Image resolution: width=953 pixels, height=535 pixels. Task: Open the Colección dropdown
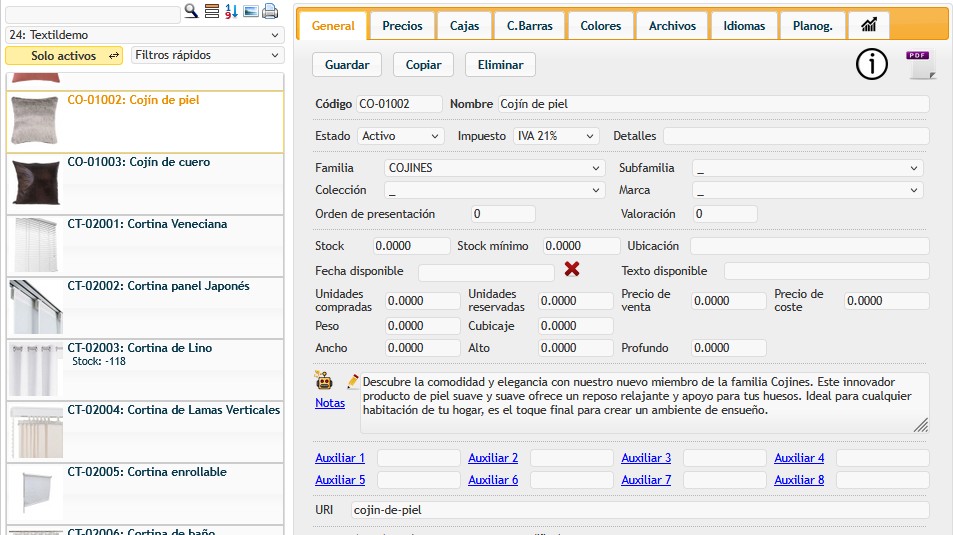[494, 190]
